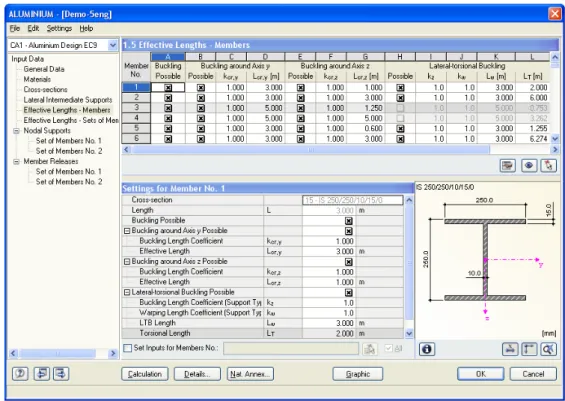Enable Set Inputs for Members No. checkbox
This screenshot has height=401, width=565.
[x=128, y=348]
